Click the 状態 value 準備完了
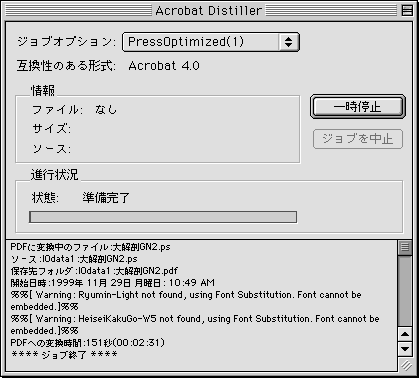Viewport: 419px width, 378px height. (x=106, y=198)
